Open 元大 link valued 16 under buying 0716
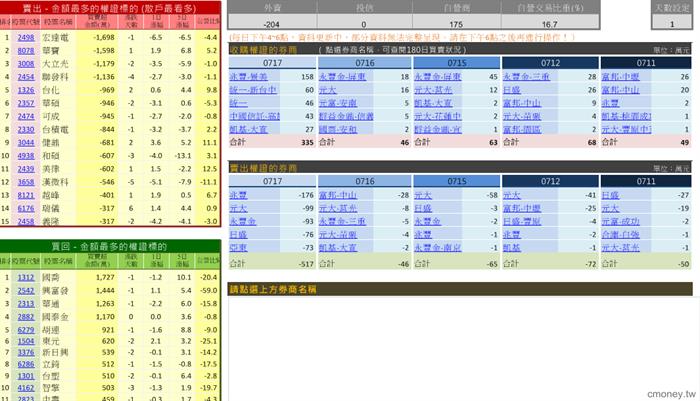 point(327,90)
